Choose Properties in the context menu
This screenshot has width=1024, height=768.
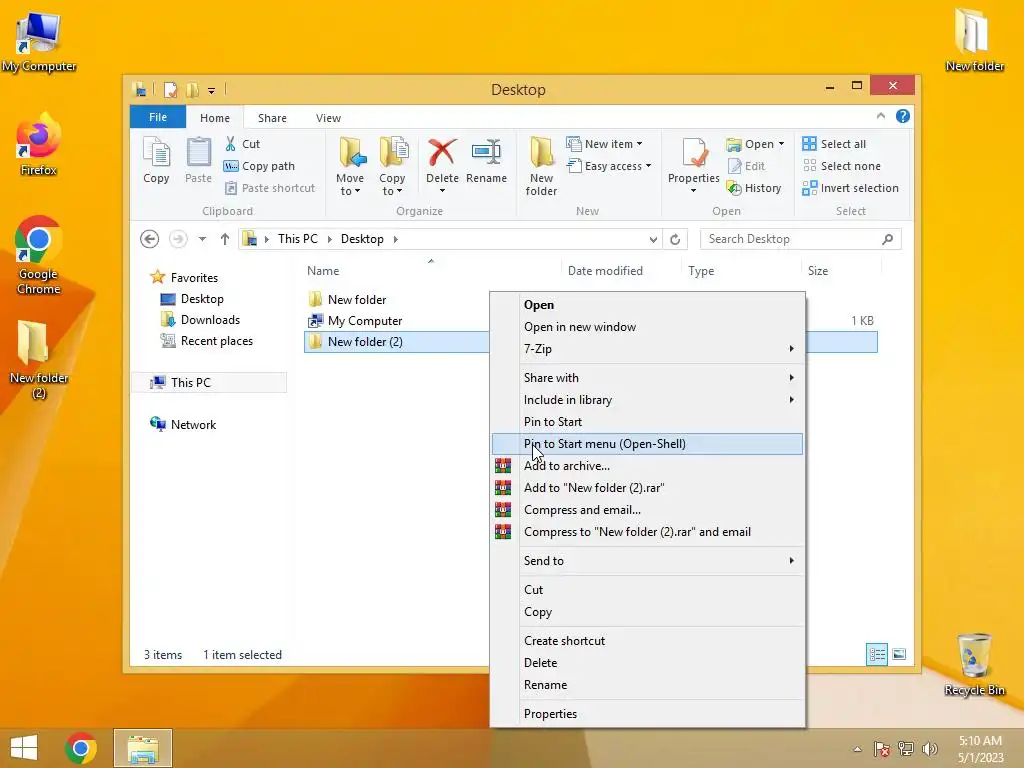click(647, 714)
